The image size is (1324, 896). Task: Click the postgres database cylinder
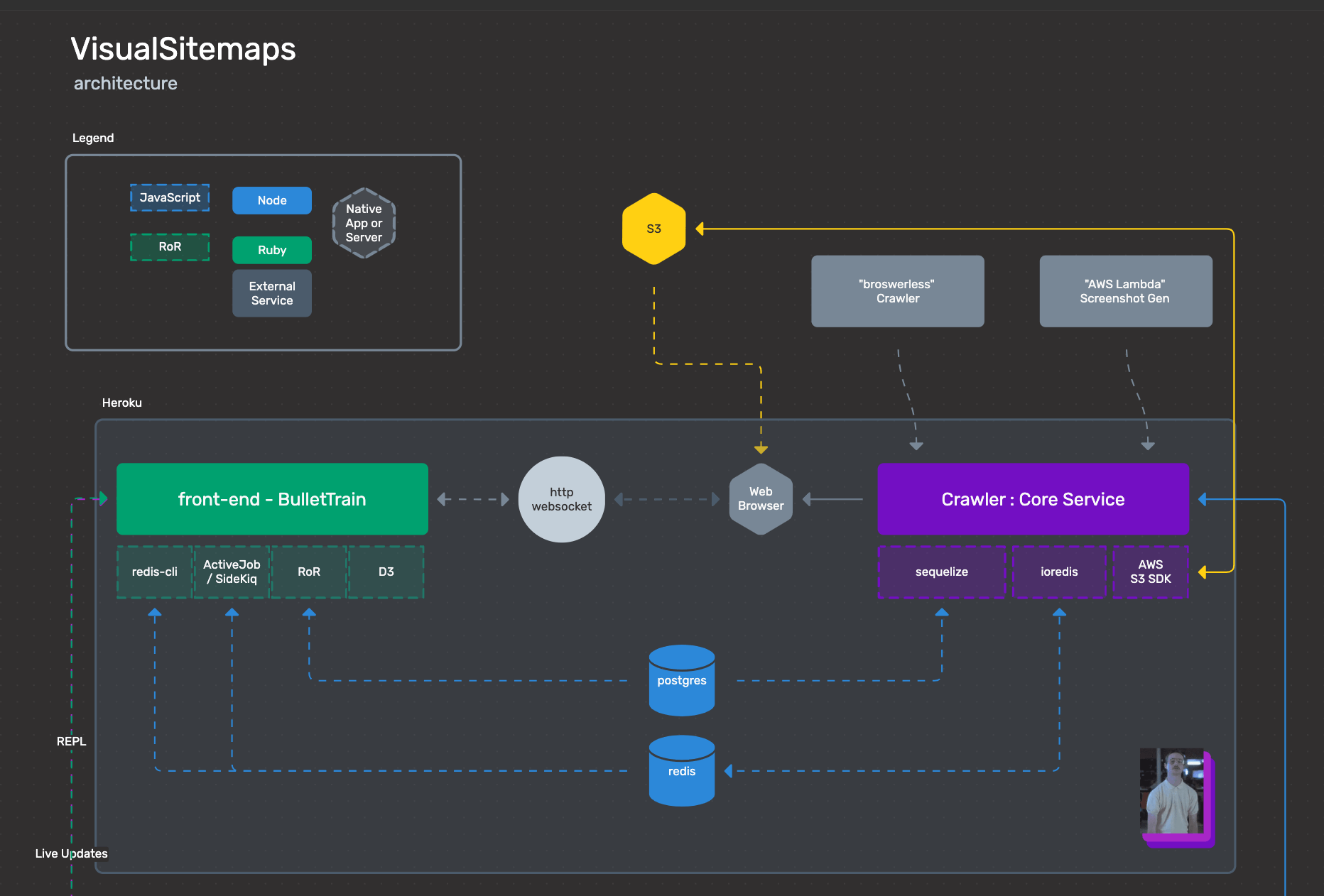click(681, 681)
